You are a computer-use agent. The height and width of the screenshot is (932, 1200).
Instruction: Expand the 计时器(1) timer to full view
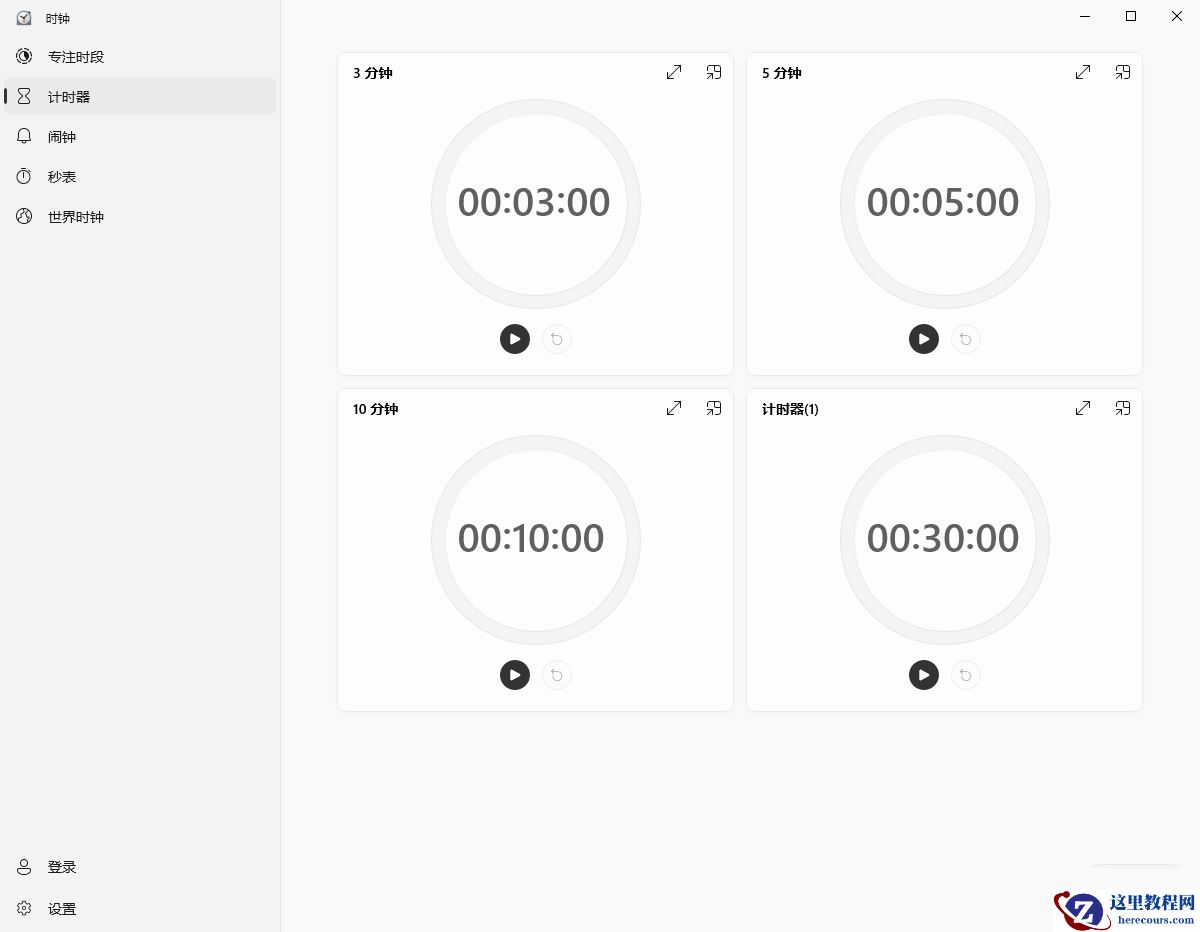coord(1083,408)
